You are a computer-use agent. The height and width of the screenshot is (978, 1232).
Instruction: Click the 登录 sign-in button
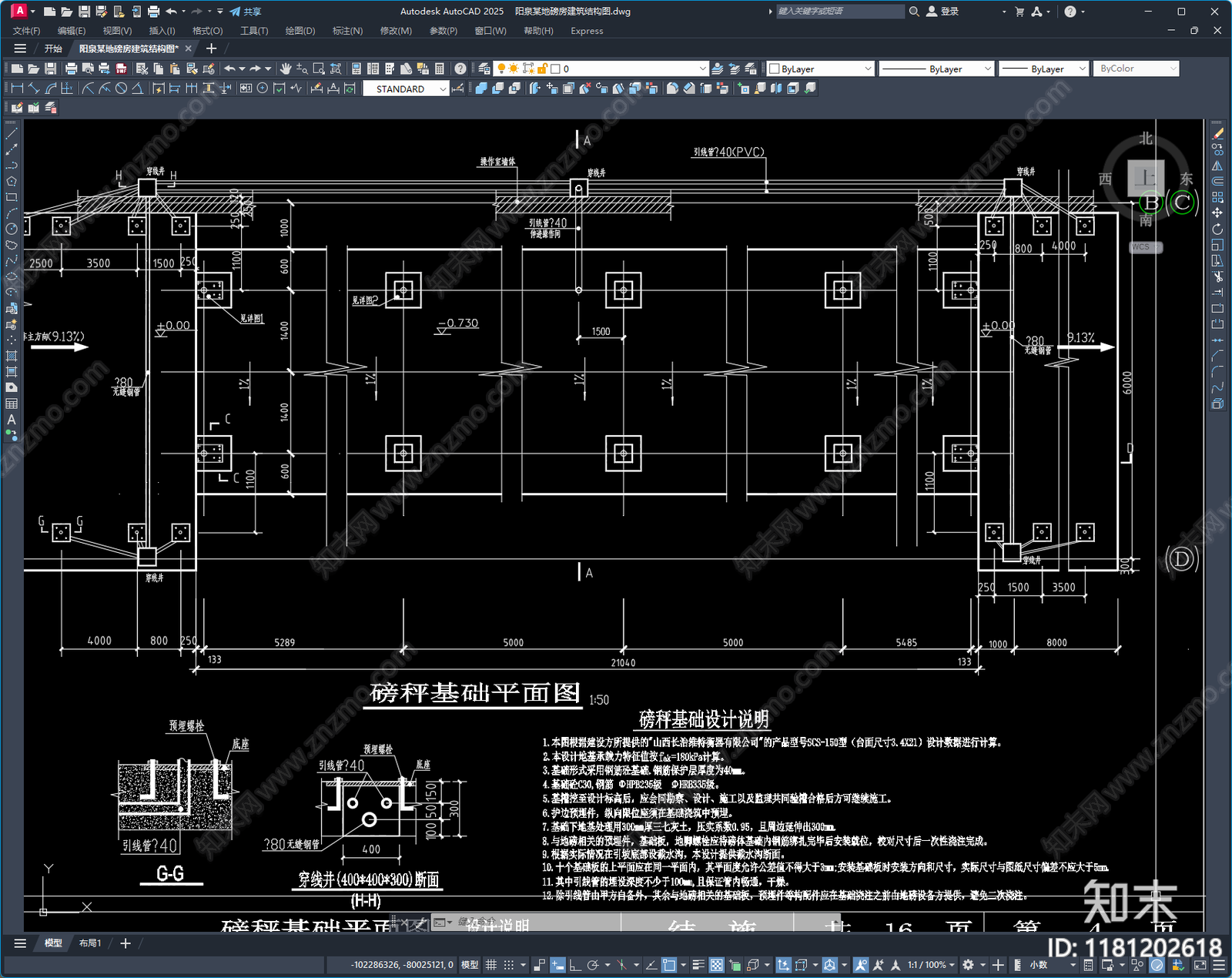(943, 12)
